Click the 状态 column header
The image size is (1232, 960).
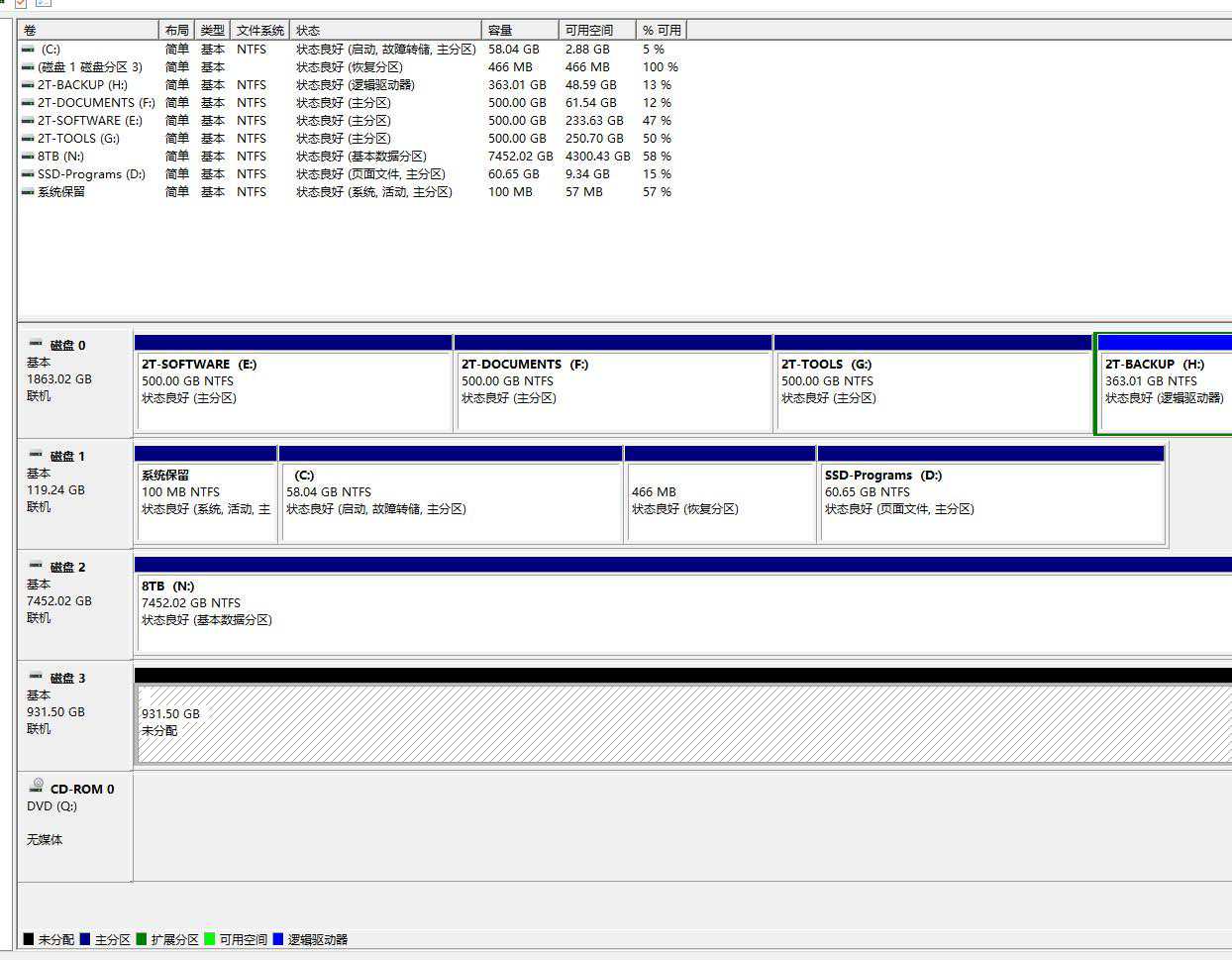coord(386,31)
